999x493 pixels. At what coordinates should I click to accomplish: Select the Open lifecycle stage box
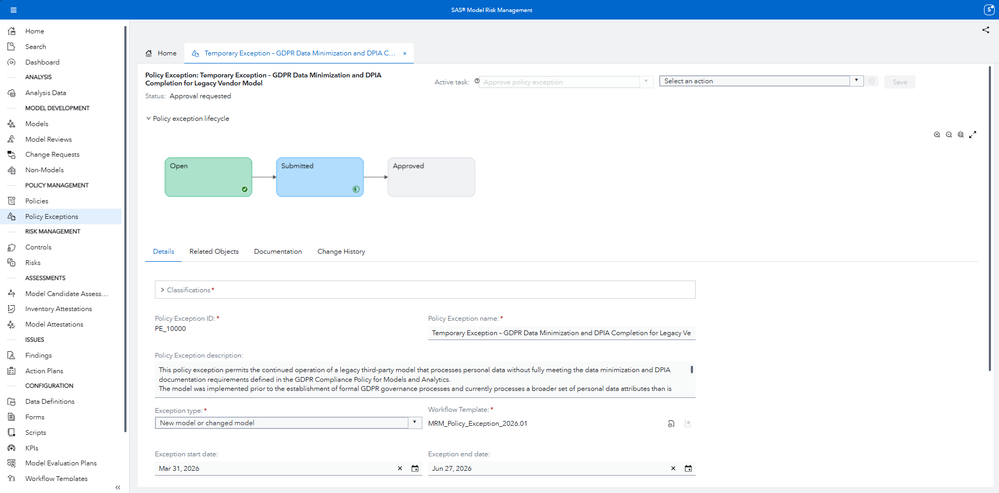[208, 177]
